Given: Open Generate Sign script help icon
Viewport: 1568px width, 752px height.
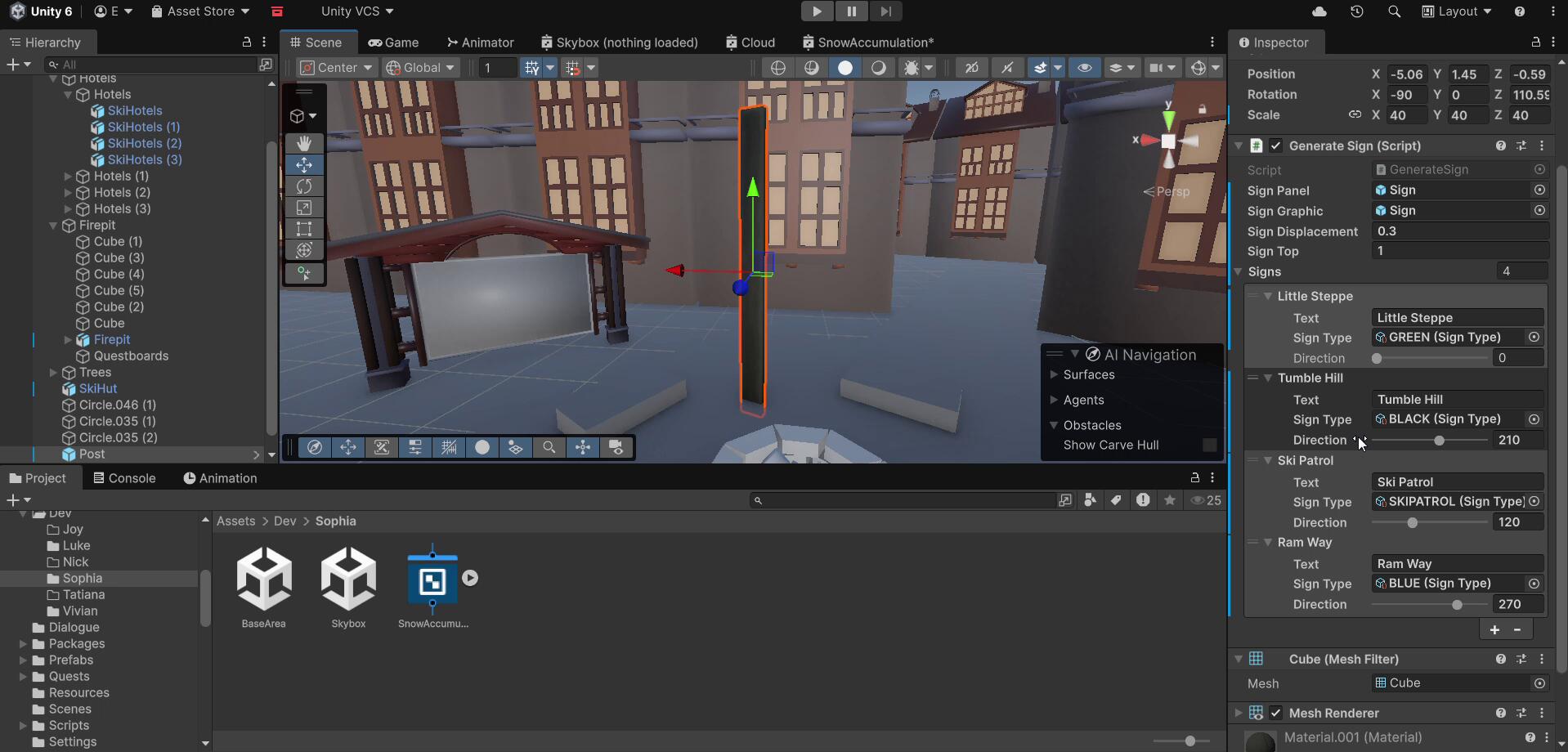Looking at the screenshot, I should [1500, 145].
